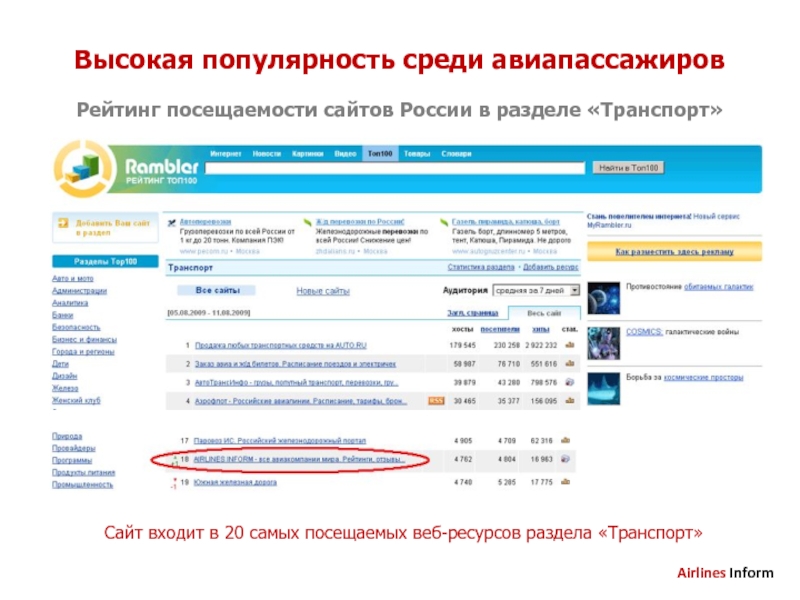Open stats icon for AIRLINES INFORM row
The width and height of the screenshot is (800, 600).
pos(565,459)
